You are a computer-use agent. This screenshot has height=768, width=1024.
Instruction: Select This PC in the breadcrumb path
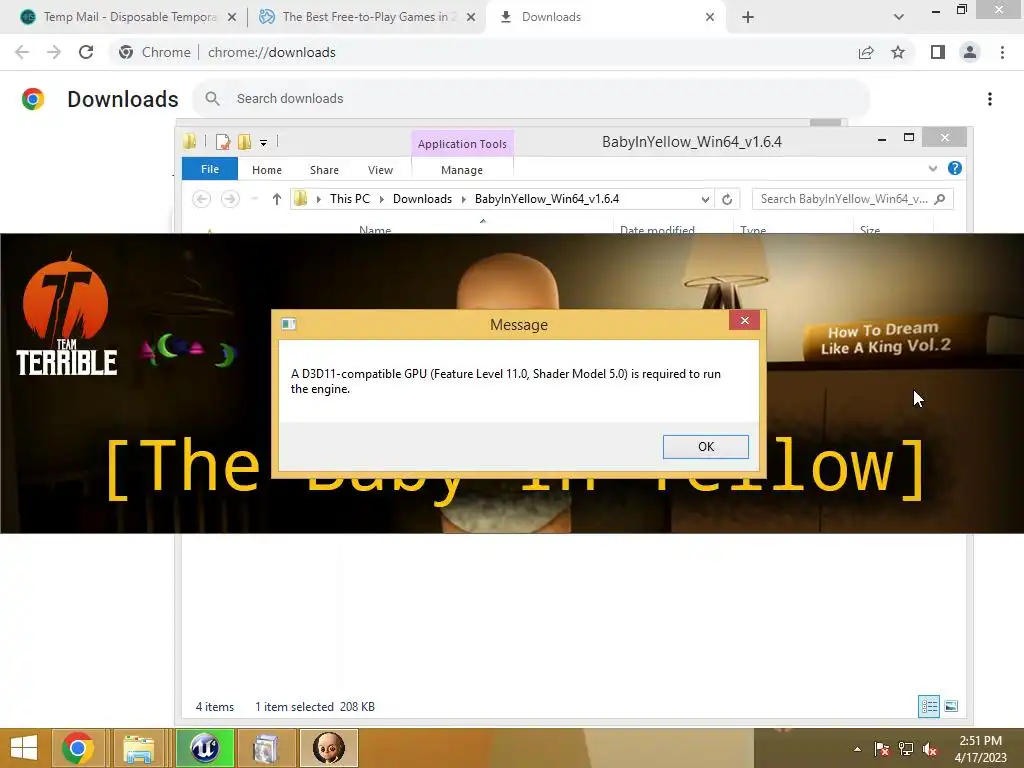click(x=349, y=199)
